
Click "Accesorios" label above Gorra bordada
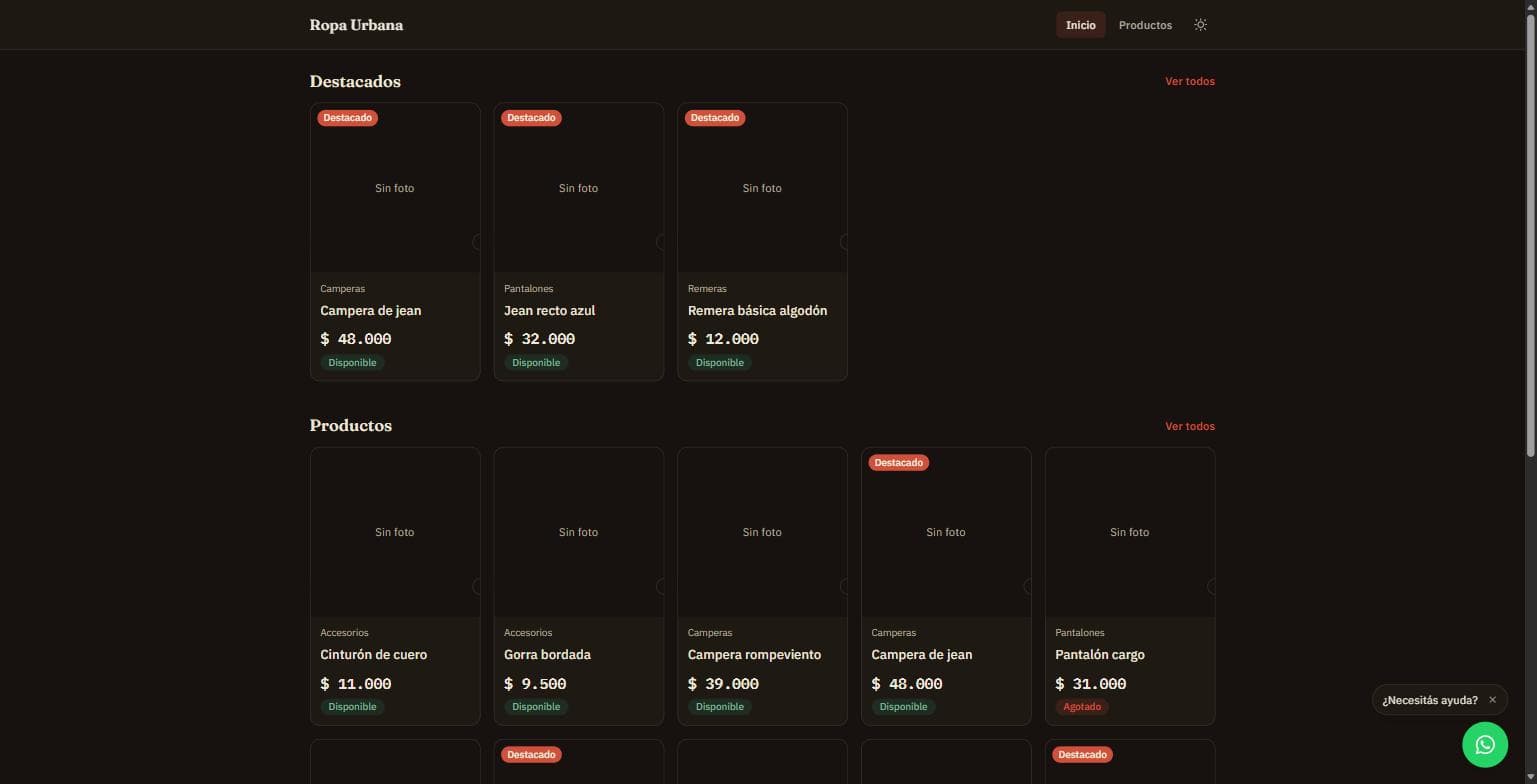528,633
